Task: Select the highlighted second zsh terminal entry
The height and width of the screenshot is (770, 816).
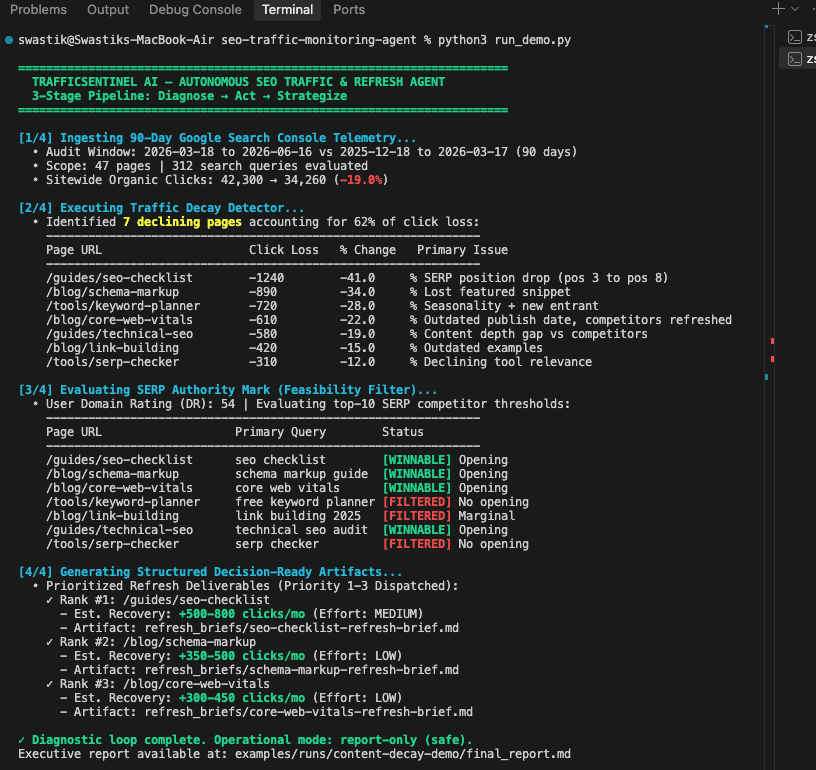Action: [x=798, y=58]
